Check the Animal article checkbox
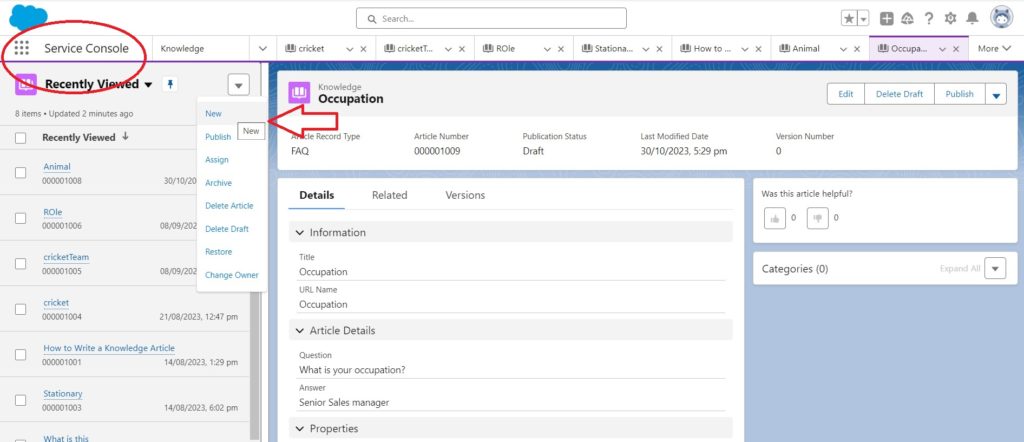Image resolution: width=1024 pixels, height=442 pixels. coord(21,173)
